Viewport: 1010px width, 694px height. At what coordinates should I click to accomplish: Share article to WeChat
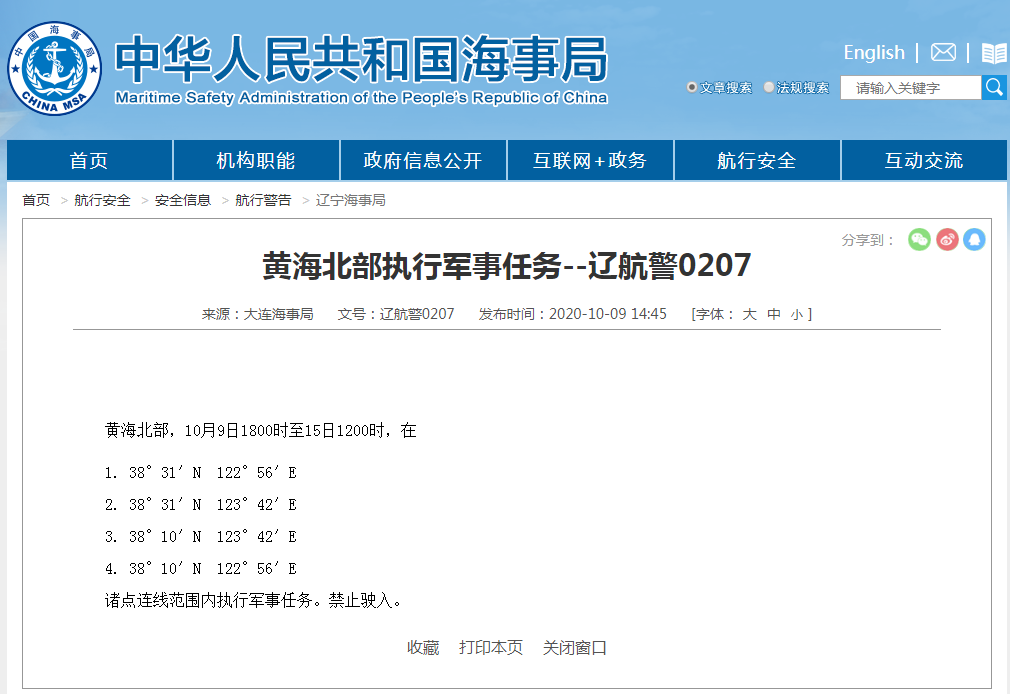919,240
